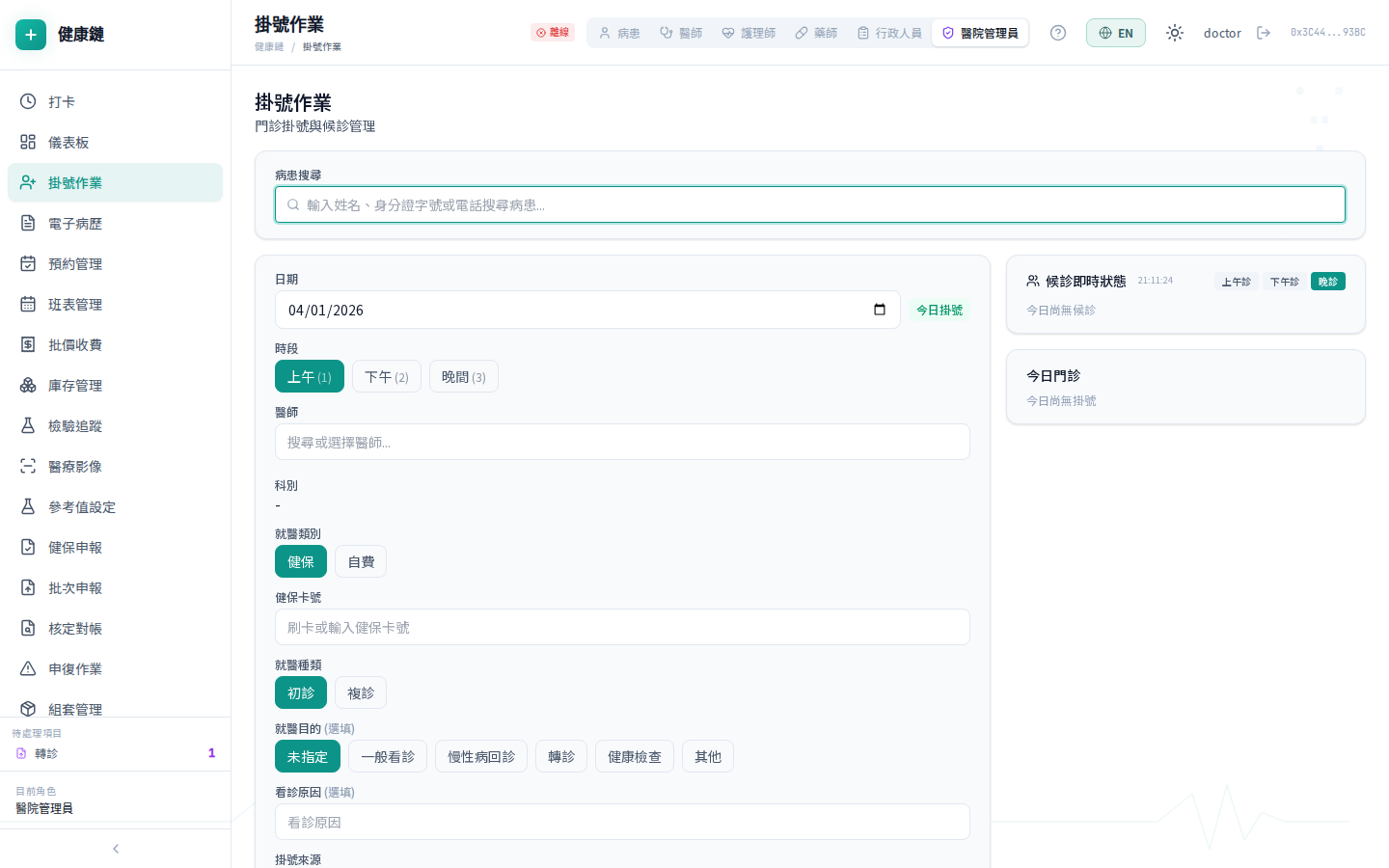This screenshot has width=1389, height=868.
Task: Collapse the sidebar with the chevron
Action: coord(115,849)
